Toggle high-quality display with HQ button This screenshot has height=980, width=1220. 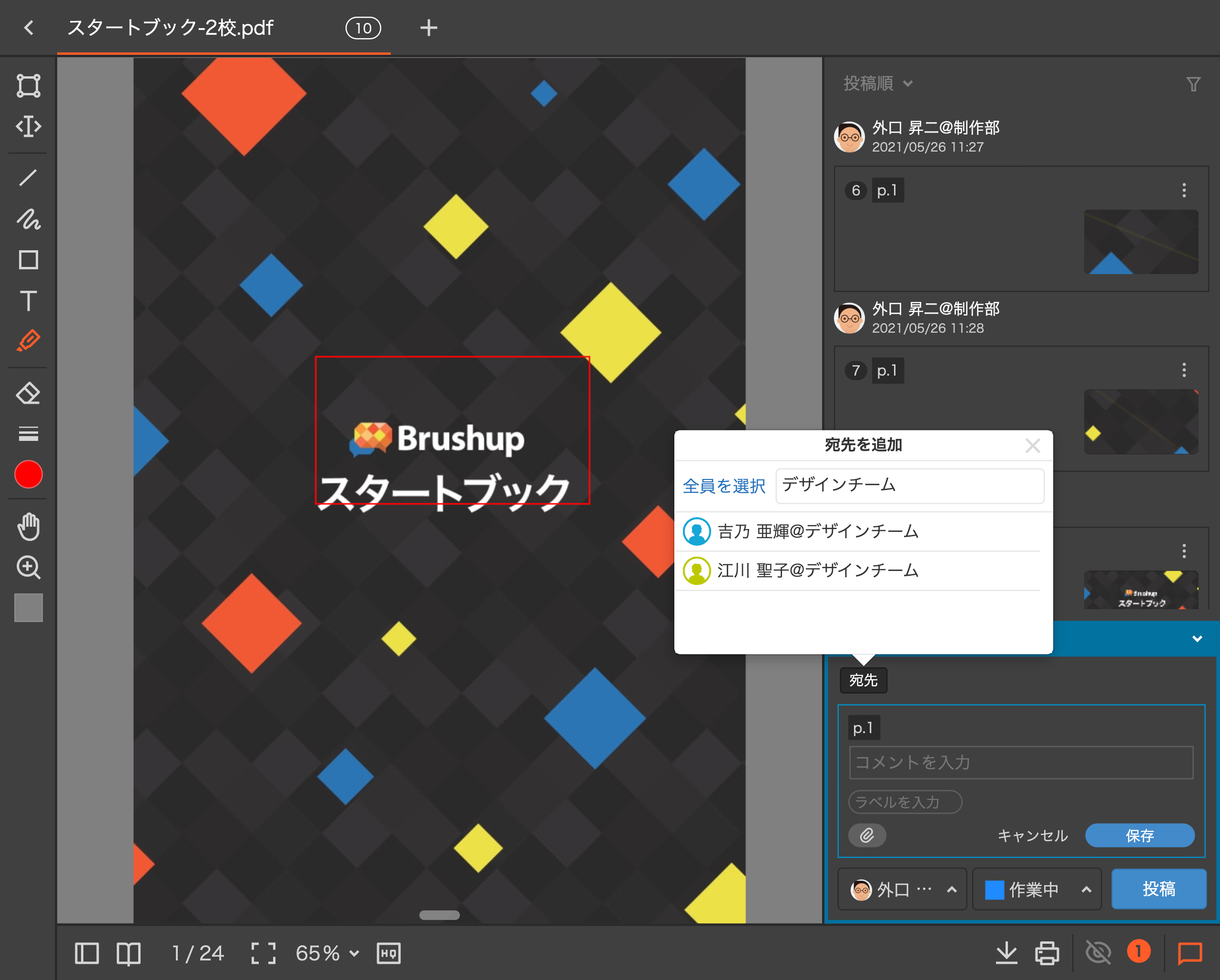(x=387, y=953)
